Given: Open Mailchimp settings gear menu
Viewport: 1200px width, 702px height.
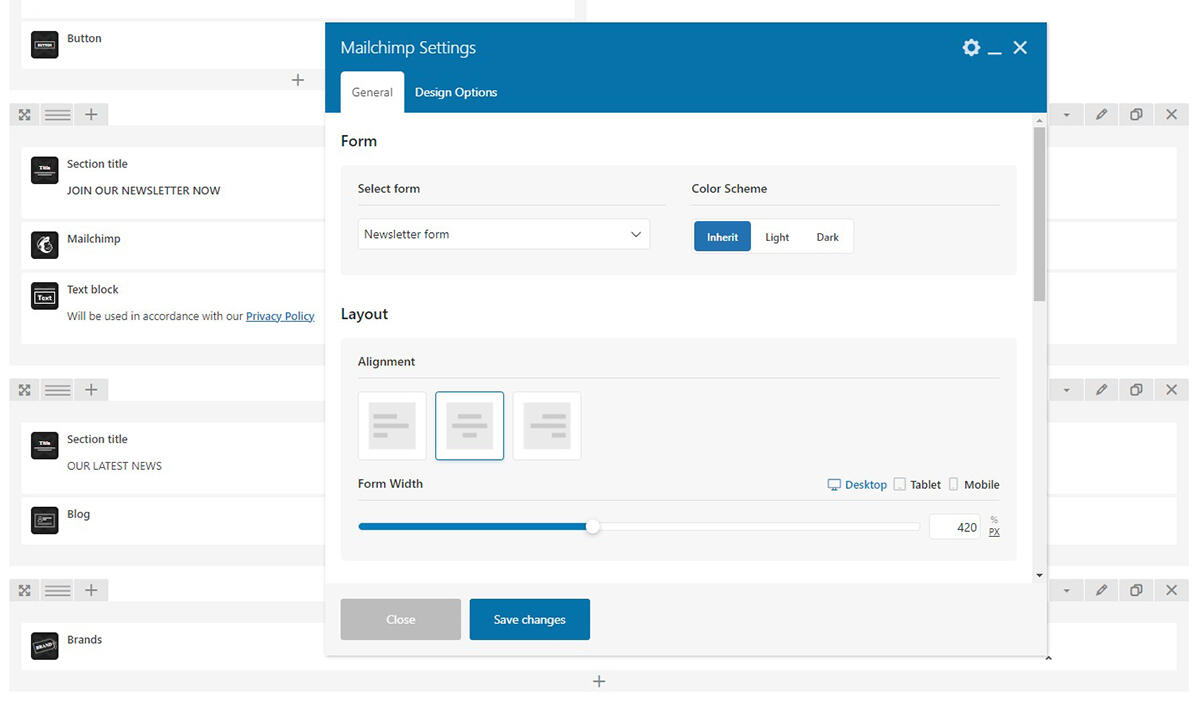Looking at the screenshot, I should pyautogui.click(x=971, y=47).
